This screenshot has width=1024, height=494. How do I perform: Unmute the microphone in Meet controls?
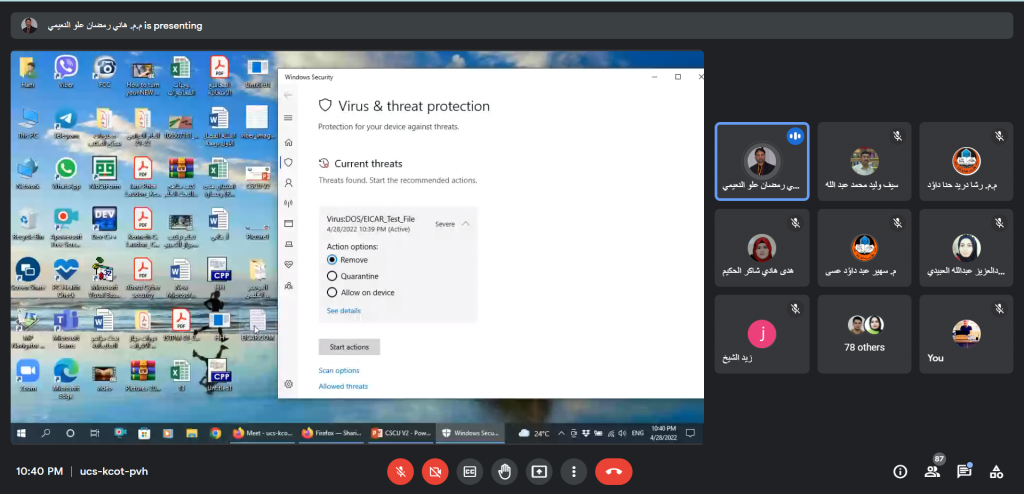coord(400,471)
